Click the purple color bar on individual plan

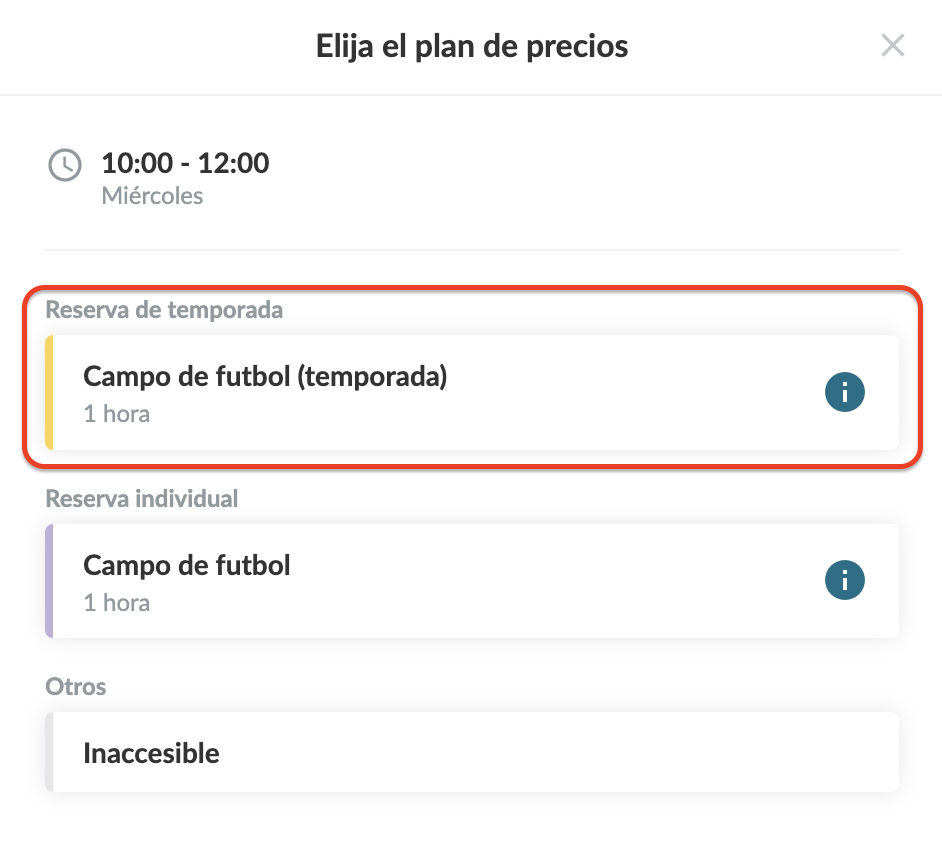[49, 581]
